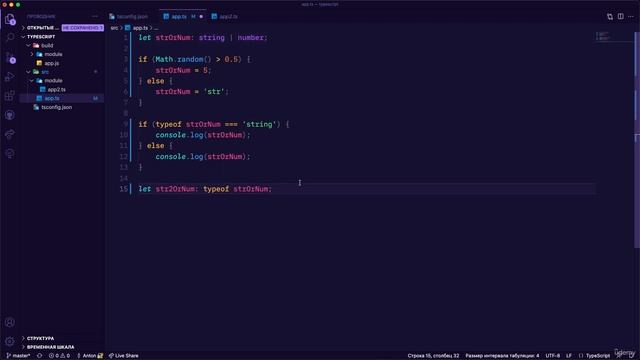Click 'if (typeof strOrNum === 'string') {' line

[x=214, y=124]
